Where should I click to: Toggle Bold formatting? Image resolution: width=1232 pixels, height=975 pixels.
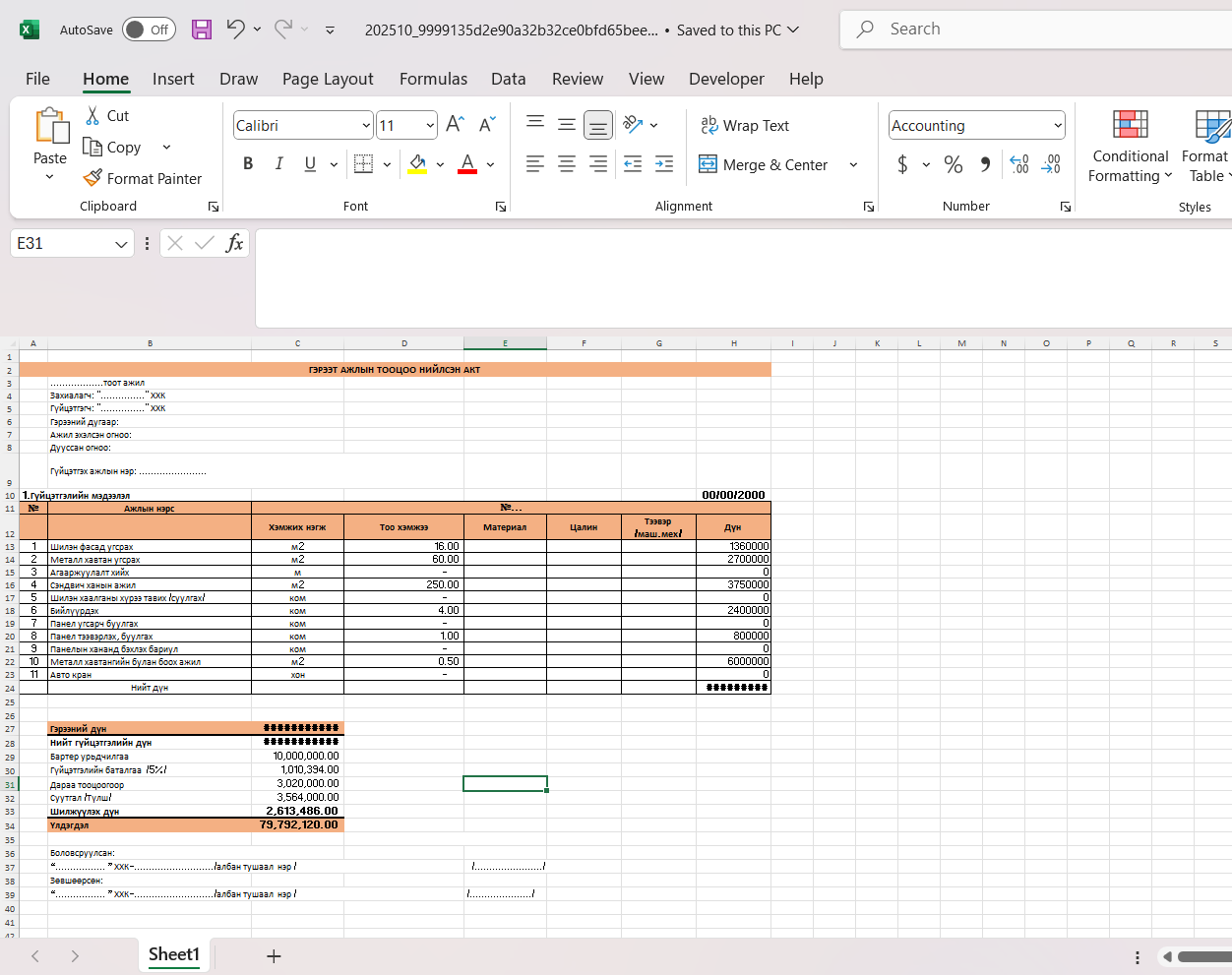click(x=248, y=164)
